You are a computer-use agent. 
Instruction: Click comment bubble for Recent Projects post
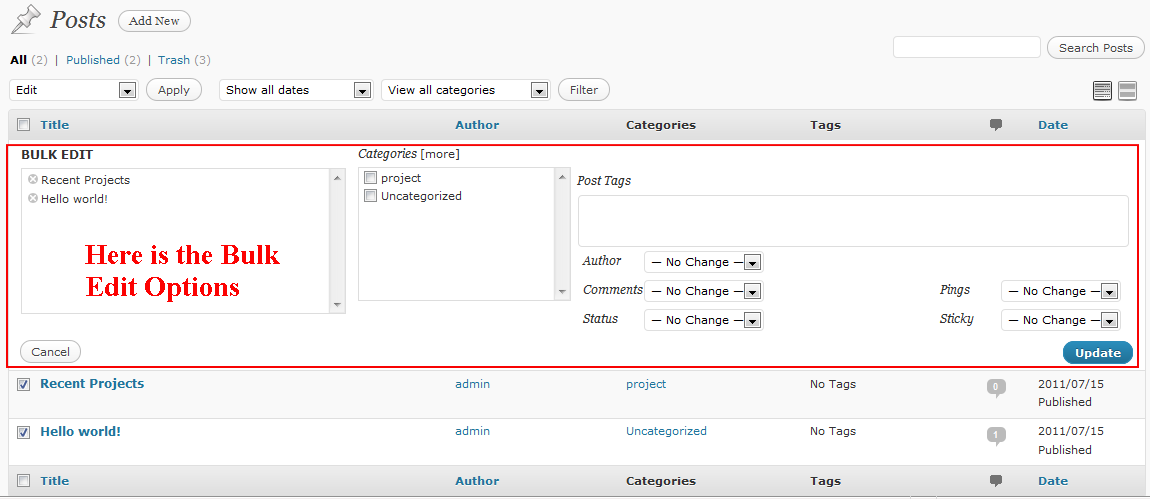996,387
